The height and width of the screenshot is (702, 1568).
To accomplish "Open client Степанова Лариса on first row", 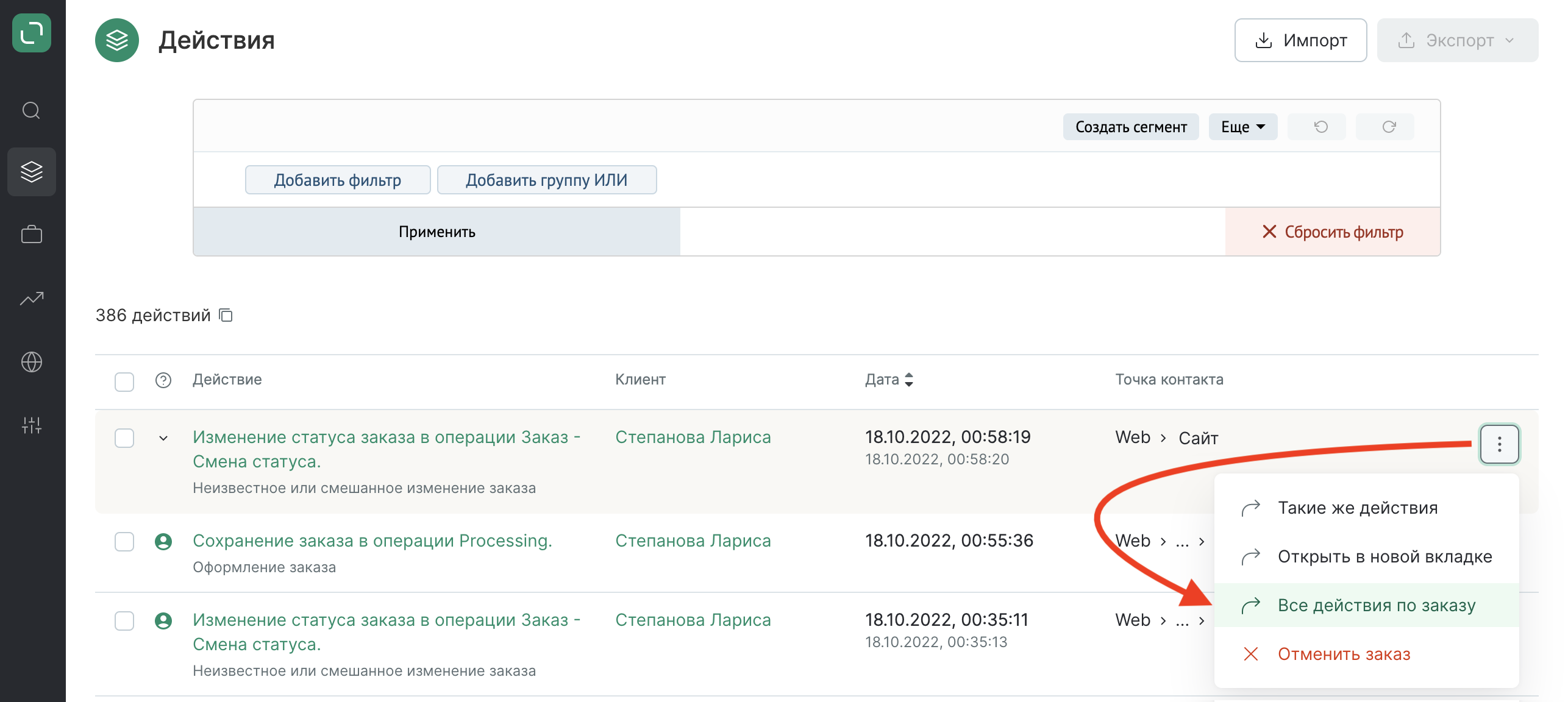I will pos(693,437).
